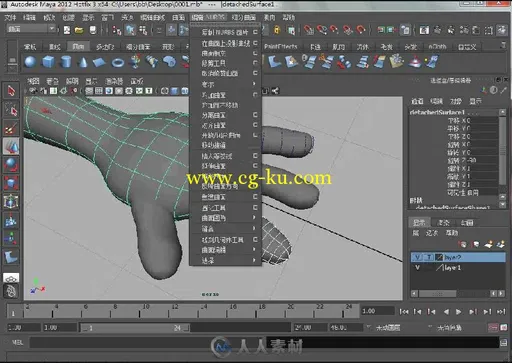Viewport: 512px width, 363px height.
Task: Click the NURBS sphere shelf icon
Action: tap(30, 62)
